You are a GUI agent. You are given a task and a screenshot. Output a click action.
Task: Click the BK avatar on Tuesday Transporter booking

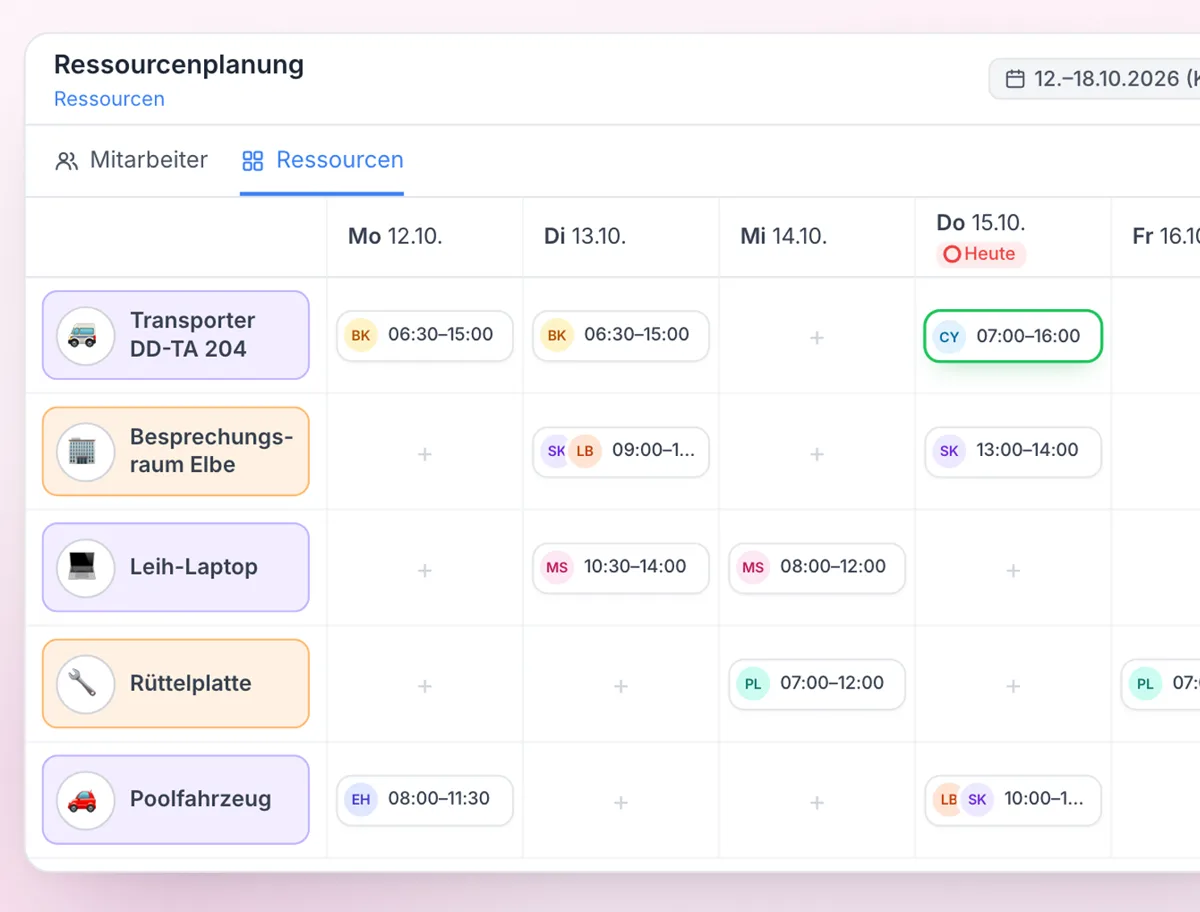(x=557, y=335)
